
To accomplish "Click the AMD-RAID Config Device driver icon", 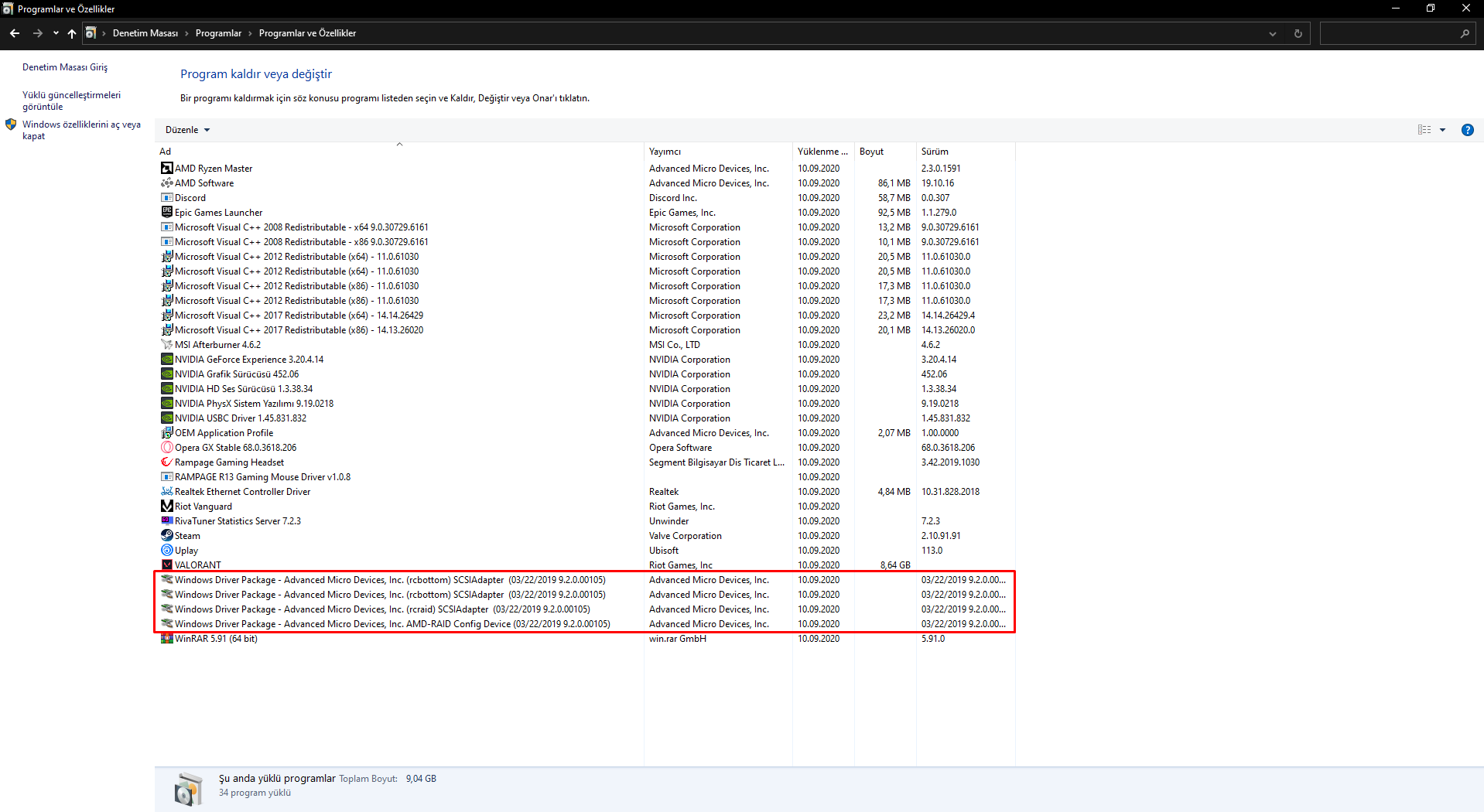I will point(166,623).
